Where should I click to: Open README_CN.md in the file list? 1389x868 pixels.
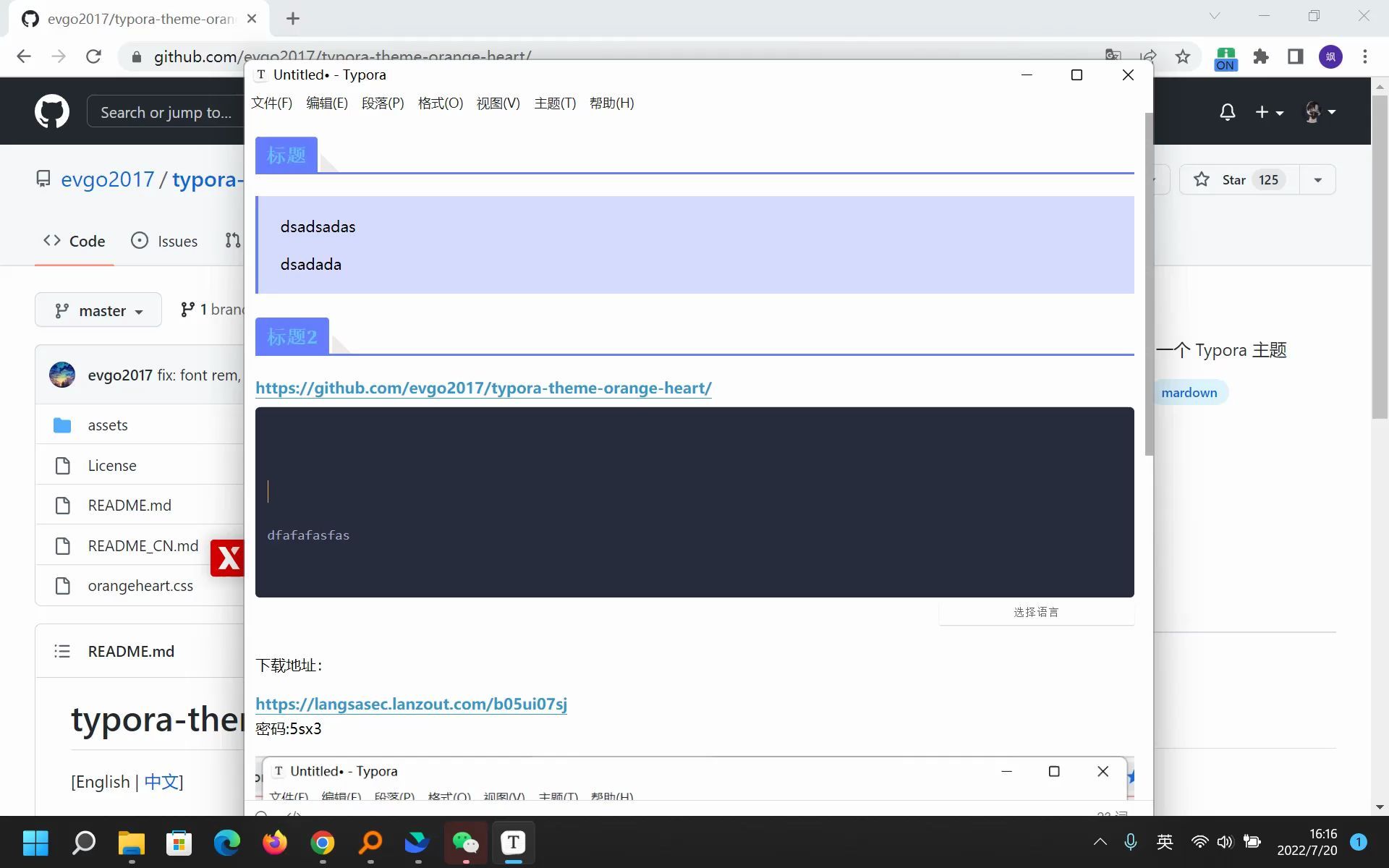143,546
